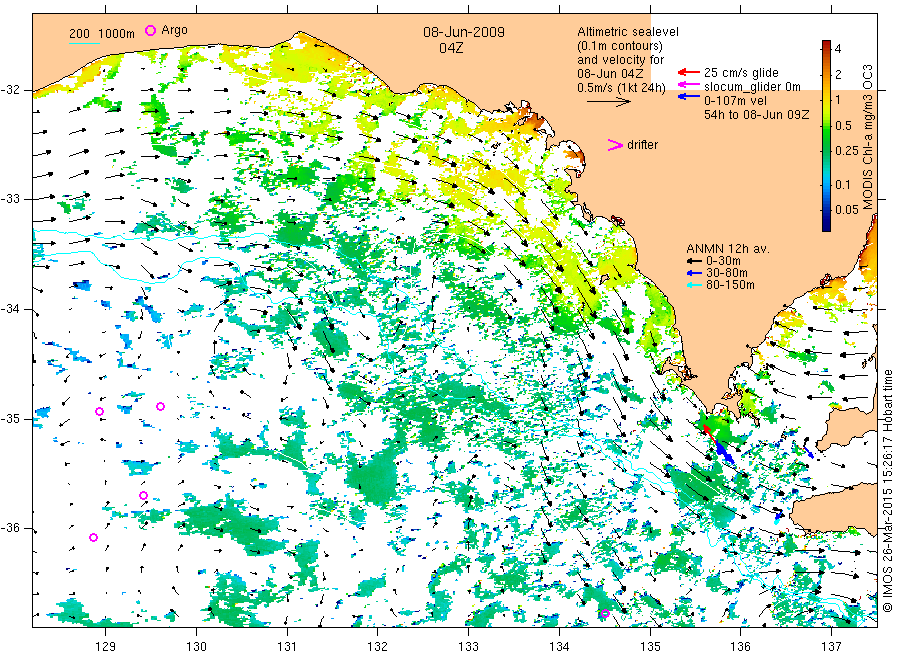Click the 04Z time label
The height and width of the screenshot is (660, 900).
[451, 48]
